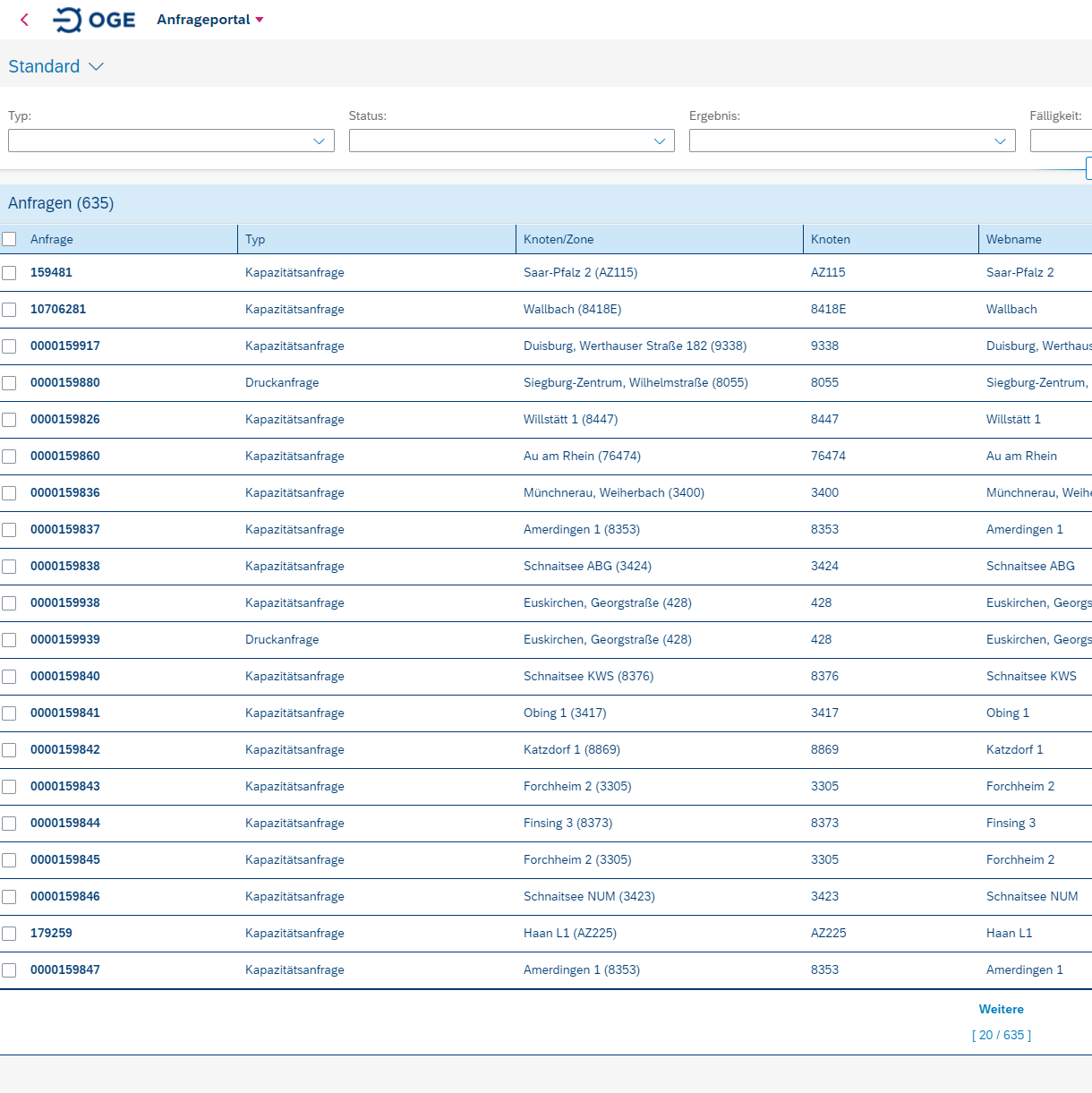This screenshot has width=1092, height=1093.
Task: Check the row 0000159860 checkbox
Action: pyautogui.click(x=9, y=457)
